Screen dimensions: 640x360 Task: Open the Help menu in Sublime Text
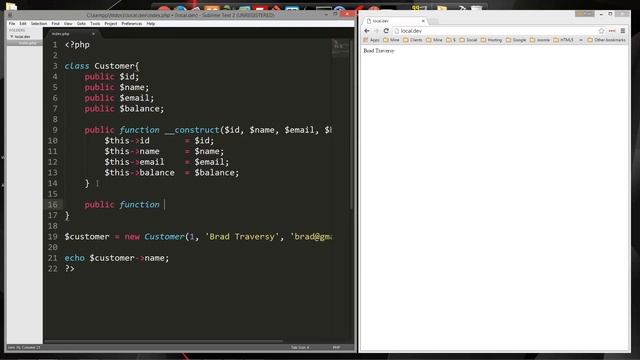point(151,24)
